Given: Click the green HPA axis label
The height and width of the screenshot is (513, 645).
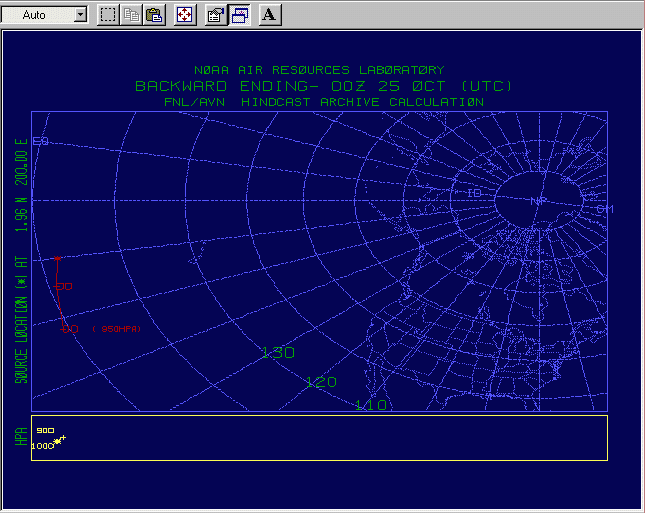Looking at the screenshot, I should (x=19, y=438).
